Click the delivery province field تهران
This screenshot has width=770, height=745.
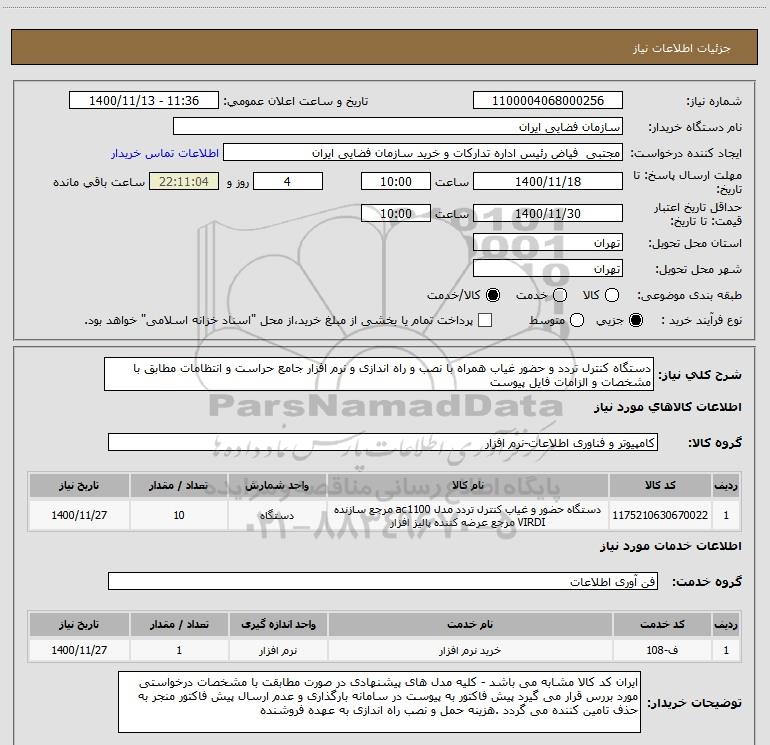pos(548,243)
